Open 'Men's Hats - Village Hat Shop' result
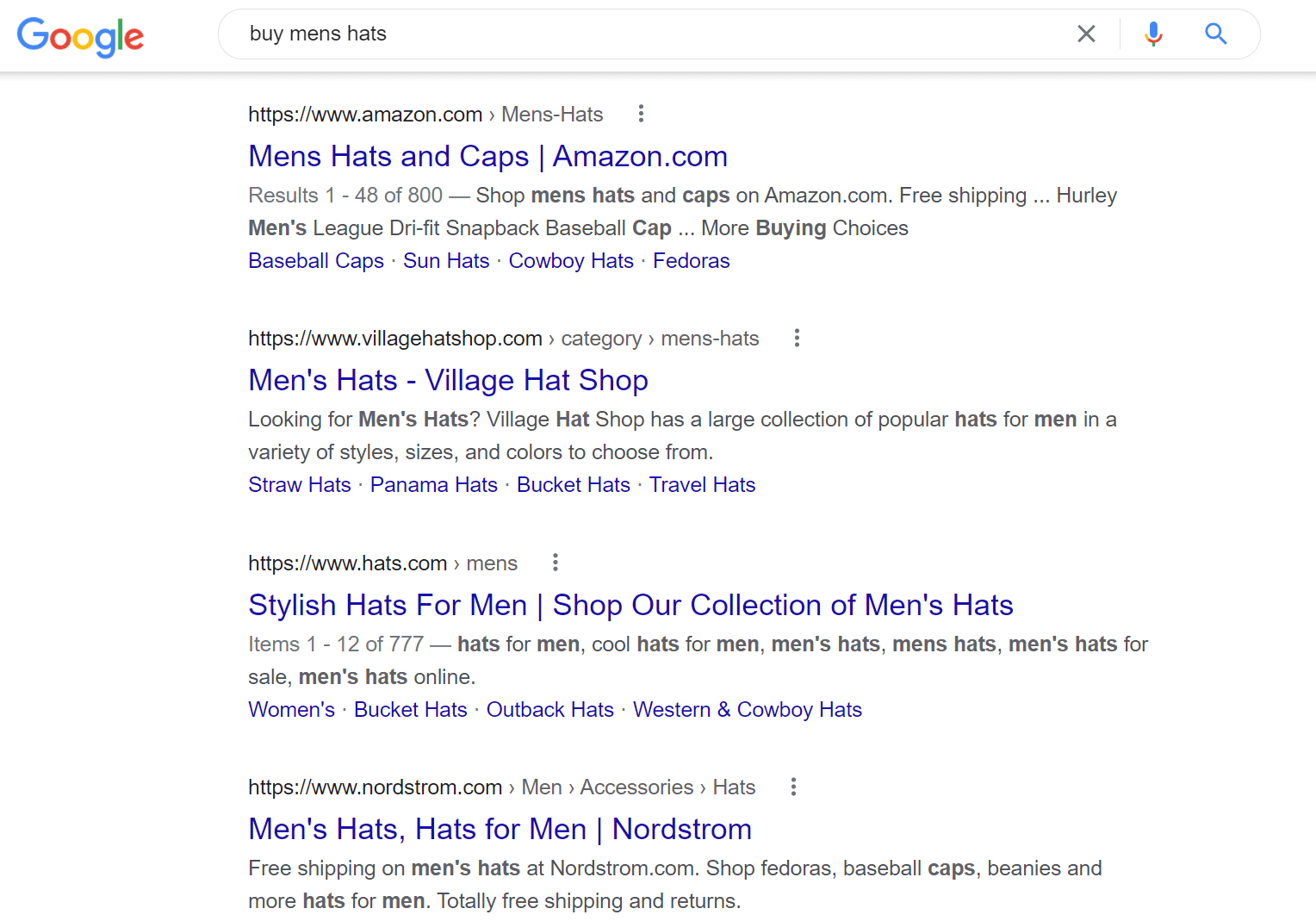Image resolution: width=1316 pixels, height=921 pixels. click(x=448, y=380)
